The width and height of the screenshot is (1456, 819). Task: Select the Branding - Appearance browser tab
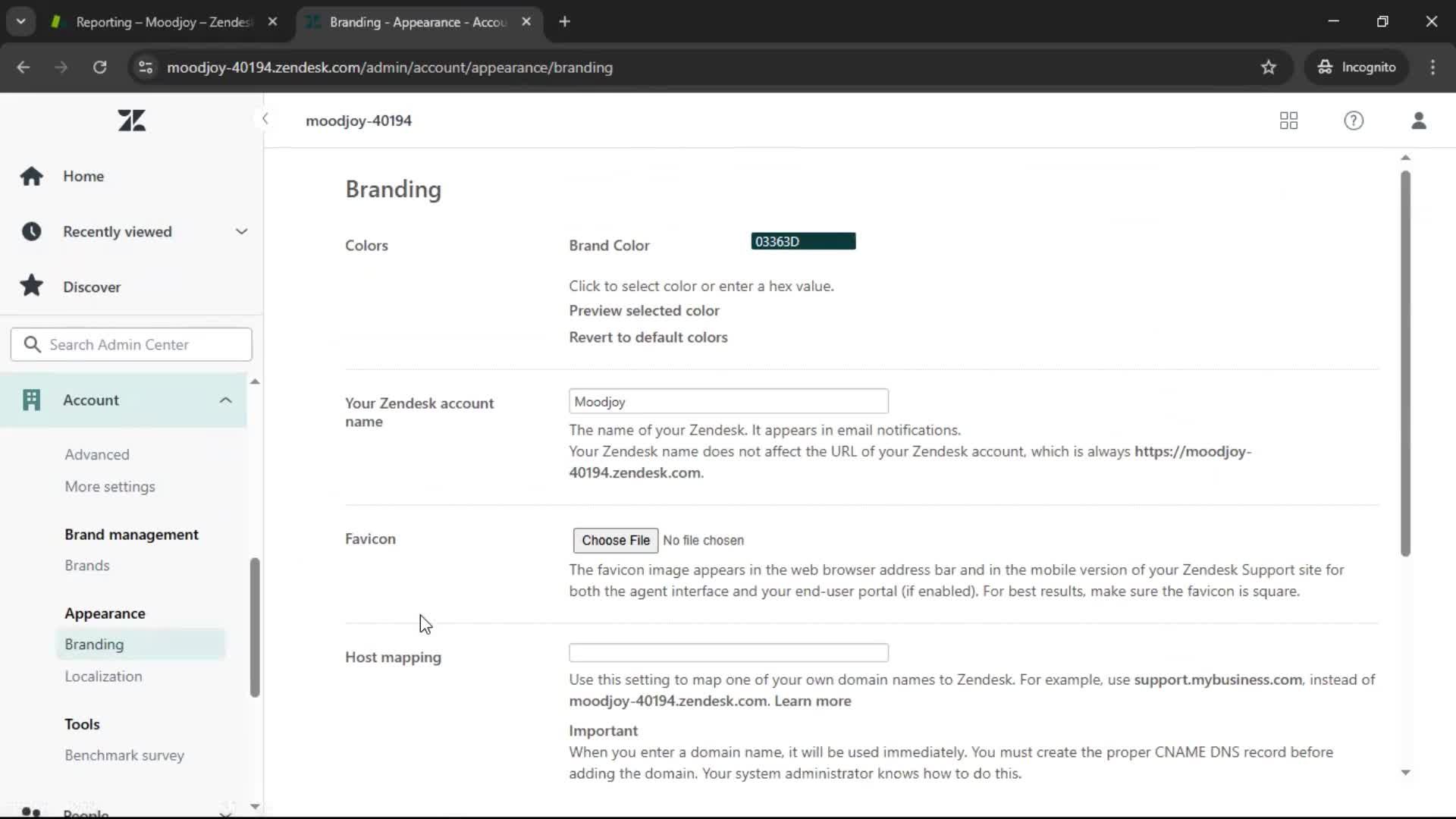pyautogui.click(x=419, y=22)
